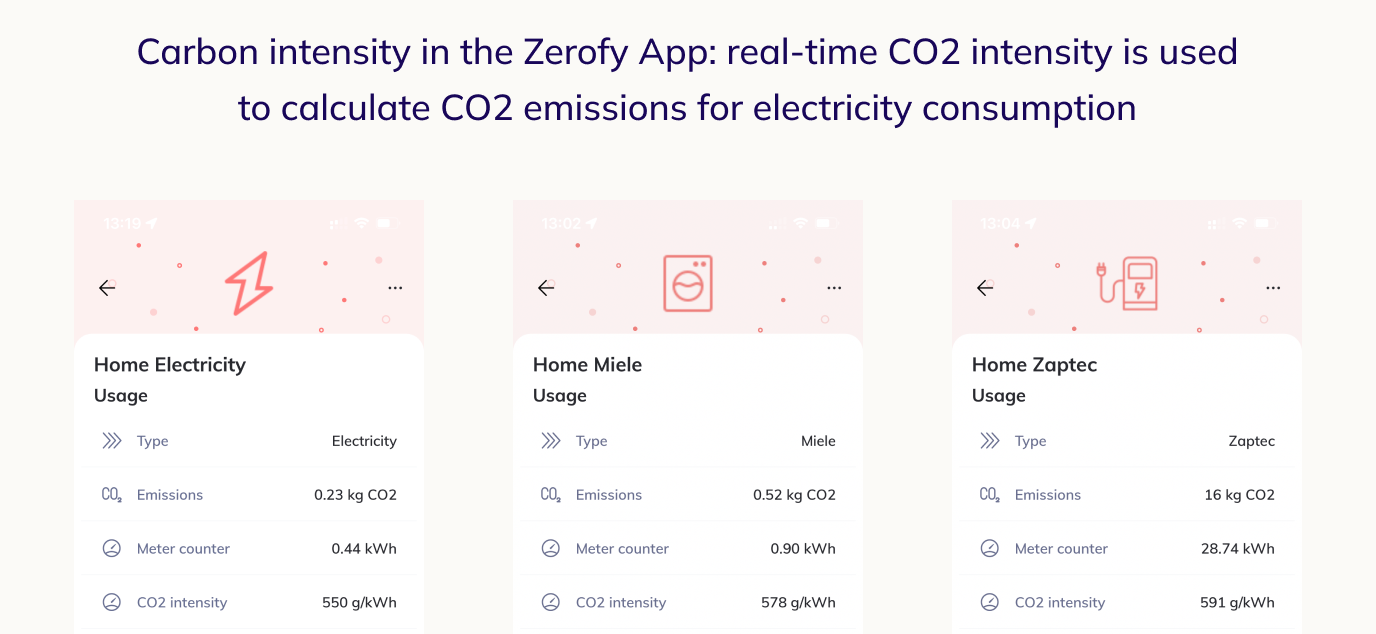Expand the Type row chevrons in Home Miele
The width and height of the screenshot is (1376, 634).
550,440
